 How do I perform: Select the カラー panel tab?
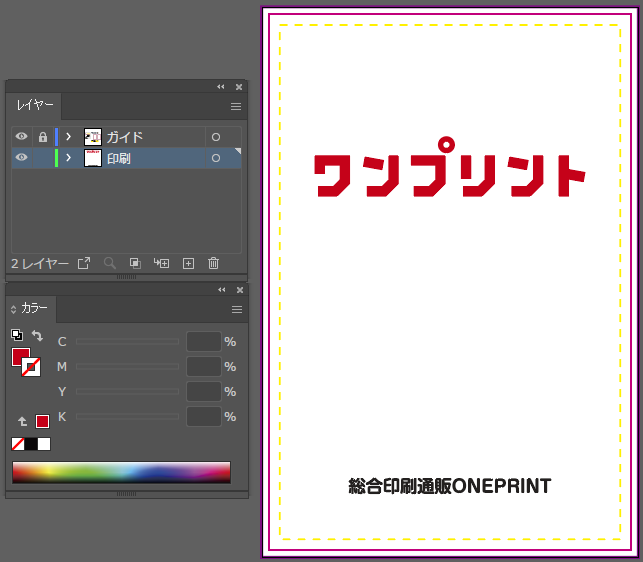click(34, 309)
